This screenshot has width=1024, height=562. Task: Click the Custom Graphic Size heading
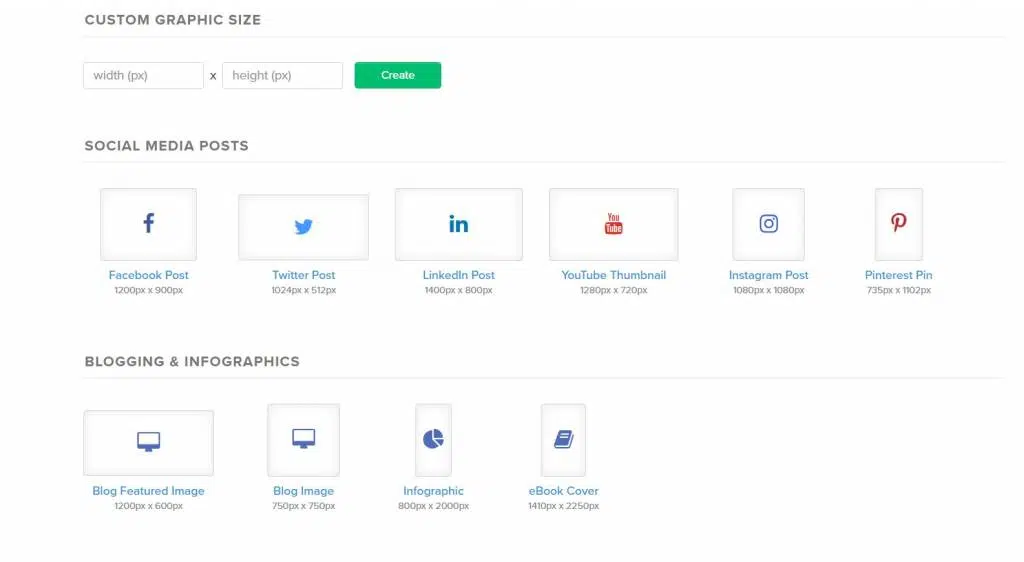click(172, 20)
